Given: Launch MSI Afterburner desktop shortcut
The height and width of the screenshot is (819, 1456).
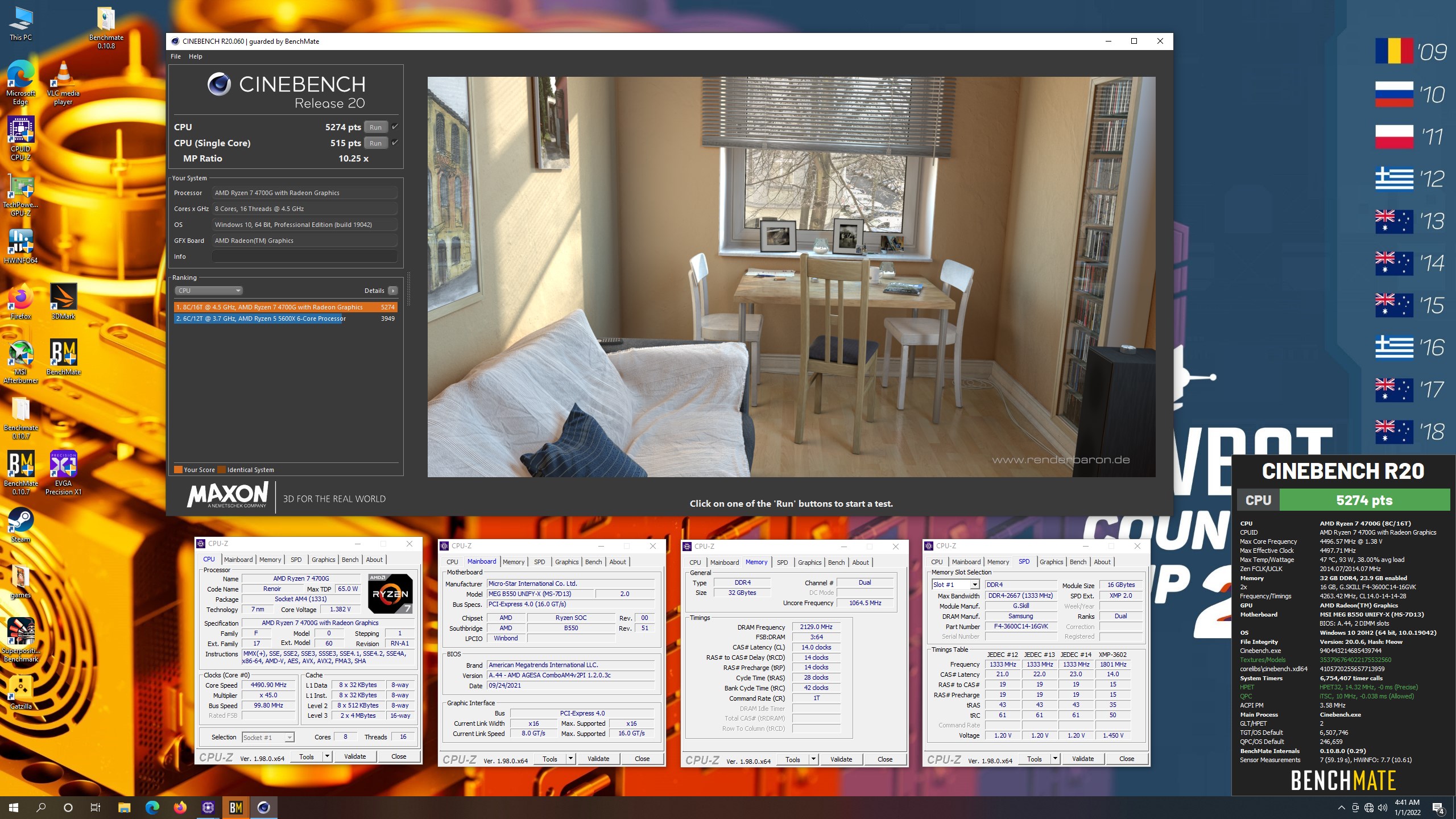Looking at the screenshot, I should tap(20, 362).
